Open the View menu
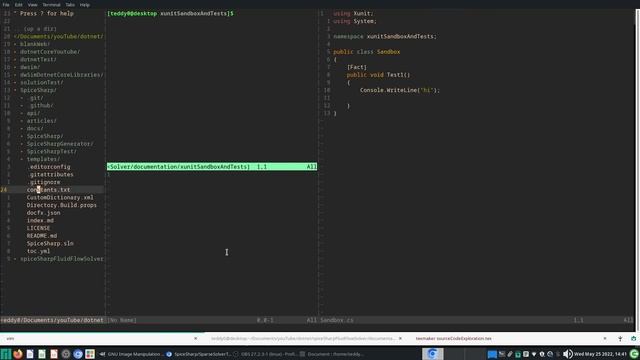This screenshot has height=360, width=640. (33, 4)
